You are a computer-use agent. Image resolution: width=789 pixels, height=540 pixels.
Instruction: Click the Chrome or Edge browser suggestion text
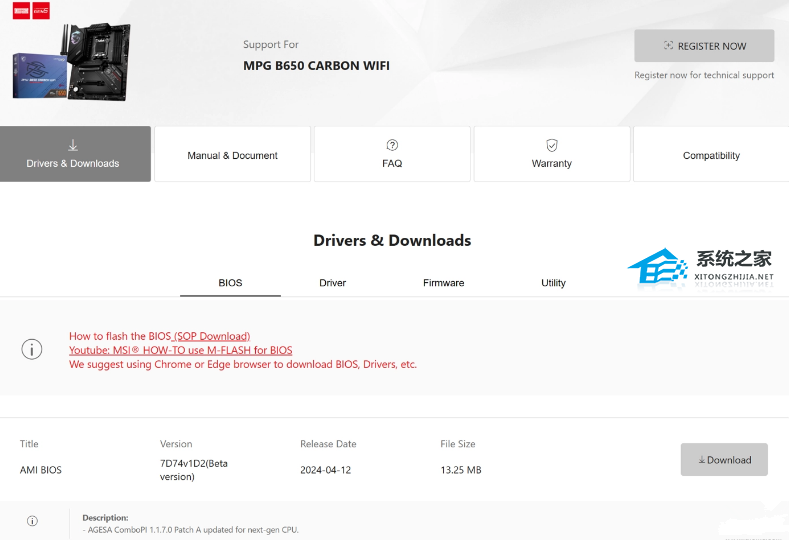click(x=243, y=364)
